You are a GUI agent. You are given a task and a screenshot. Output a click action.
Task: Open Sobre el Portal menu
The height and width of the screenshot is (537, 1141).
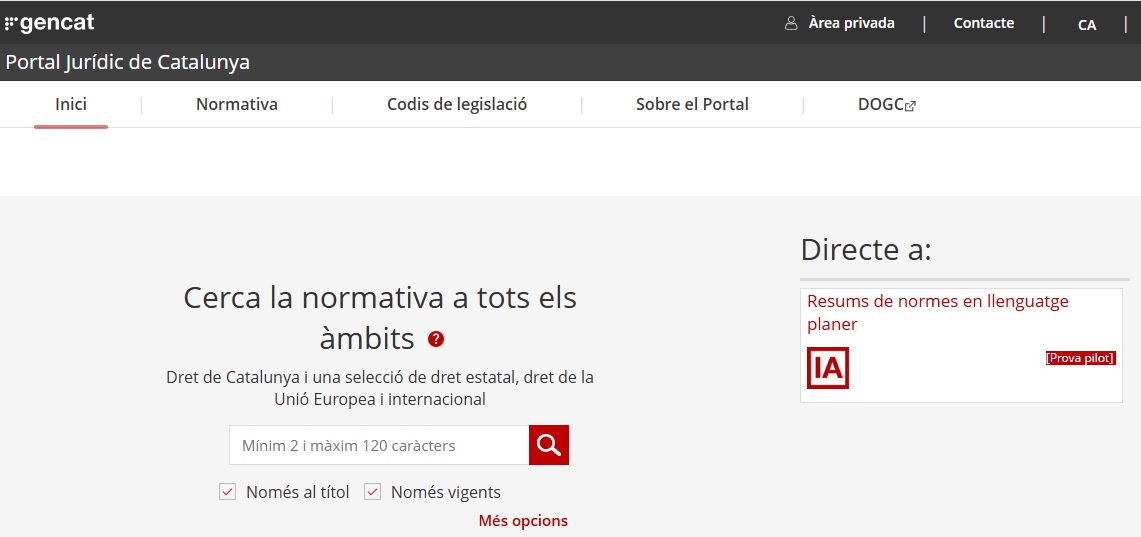pos(692,104)
